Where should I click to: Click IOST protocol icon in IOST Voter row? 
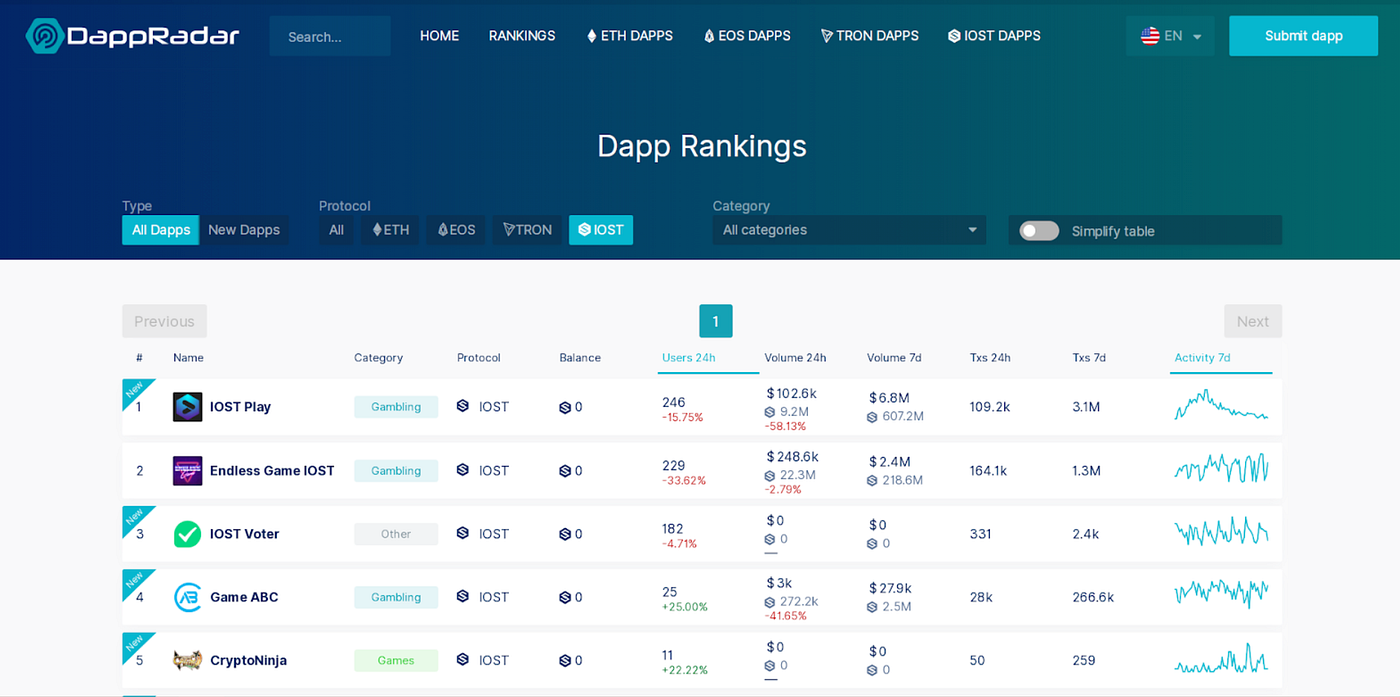[x=463, y=533]
